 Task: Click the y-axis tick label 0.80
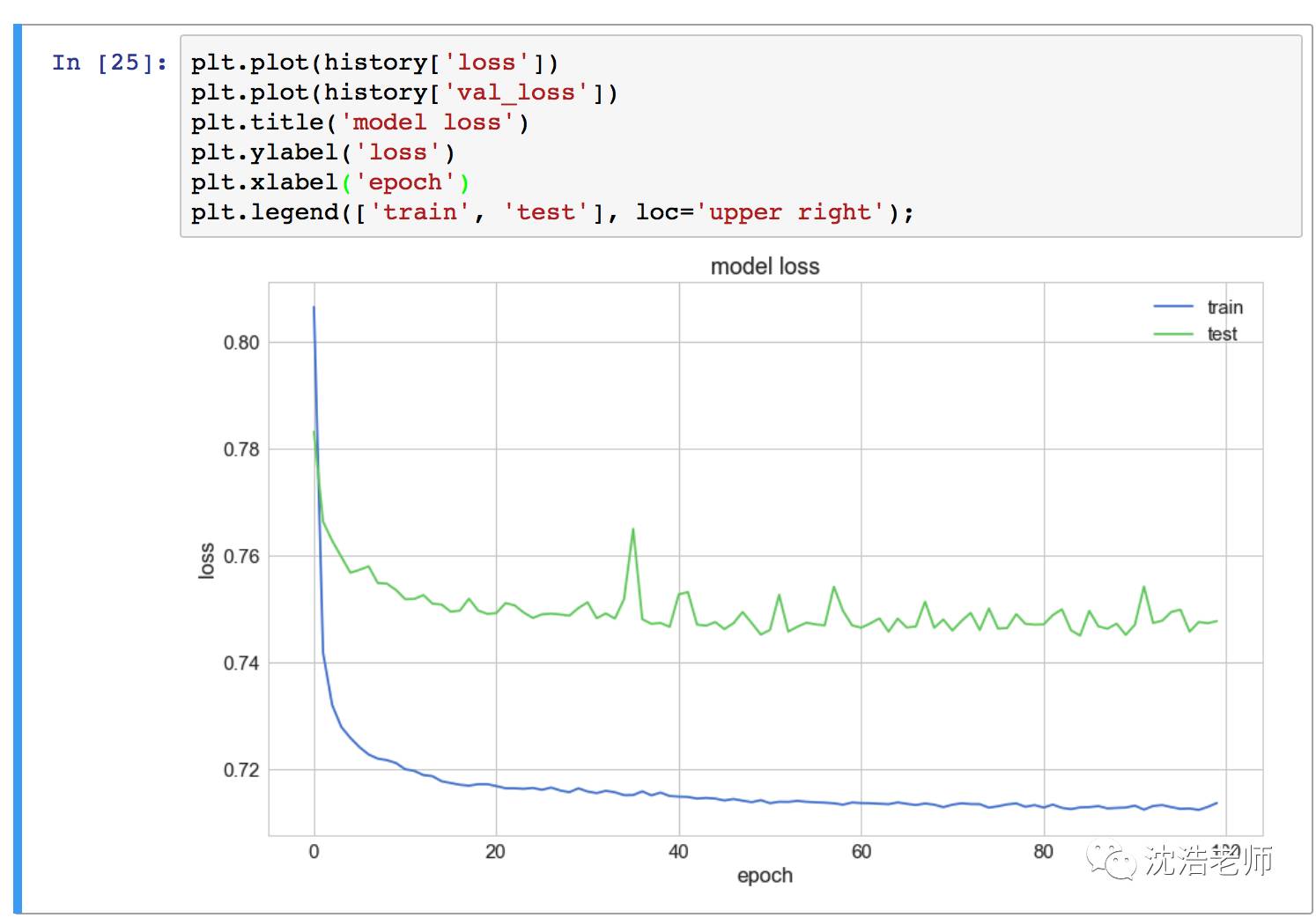pyautogui.click(x=241, y=343)
